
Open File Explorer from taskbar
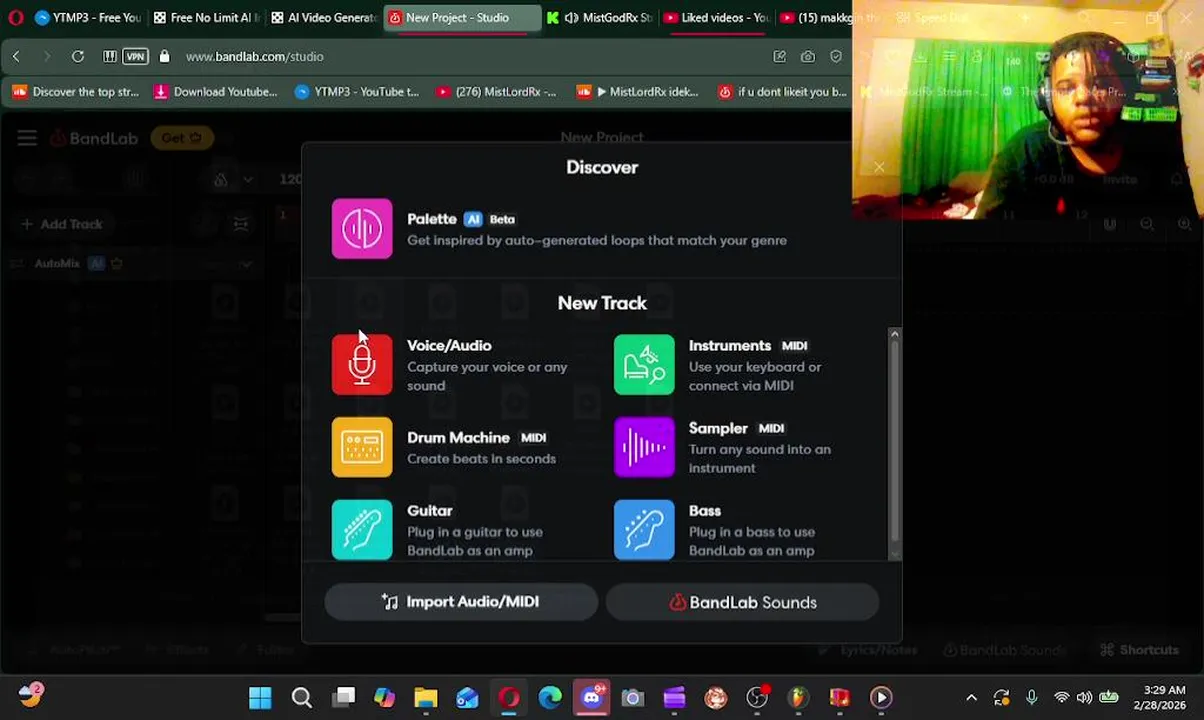tap(426, 698)
